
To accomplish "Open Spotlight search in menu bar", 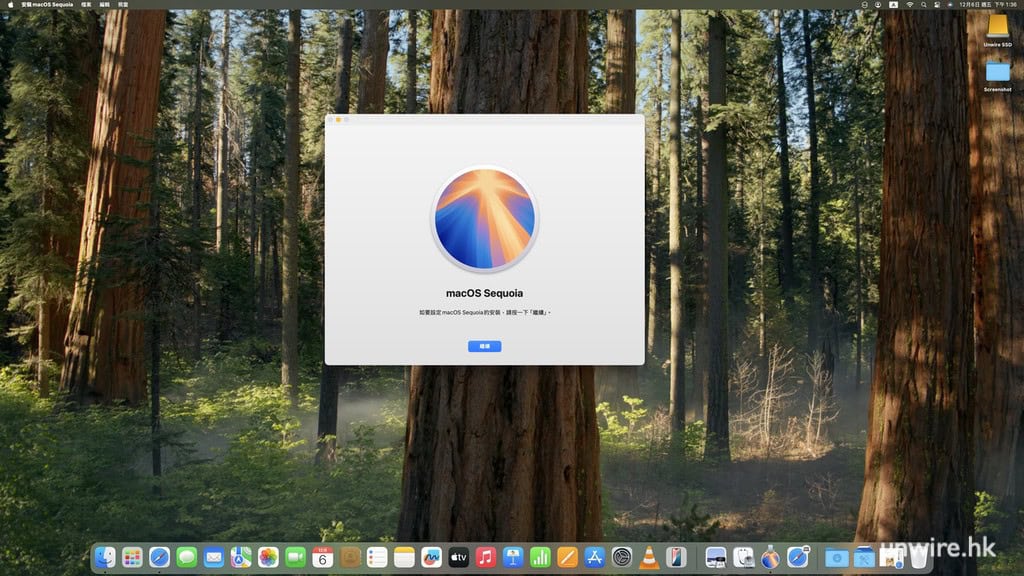I will pos(925,4).
